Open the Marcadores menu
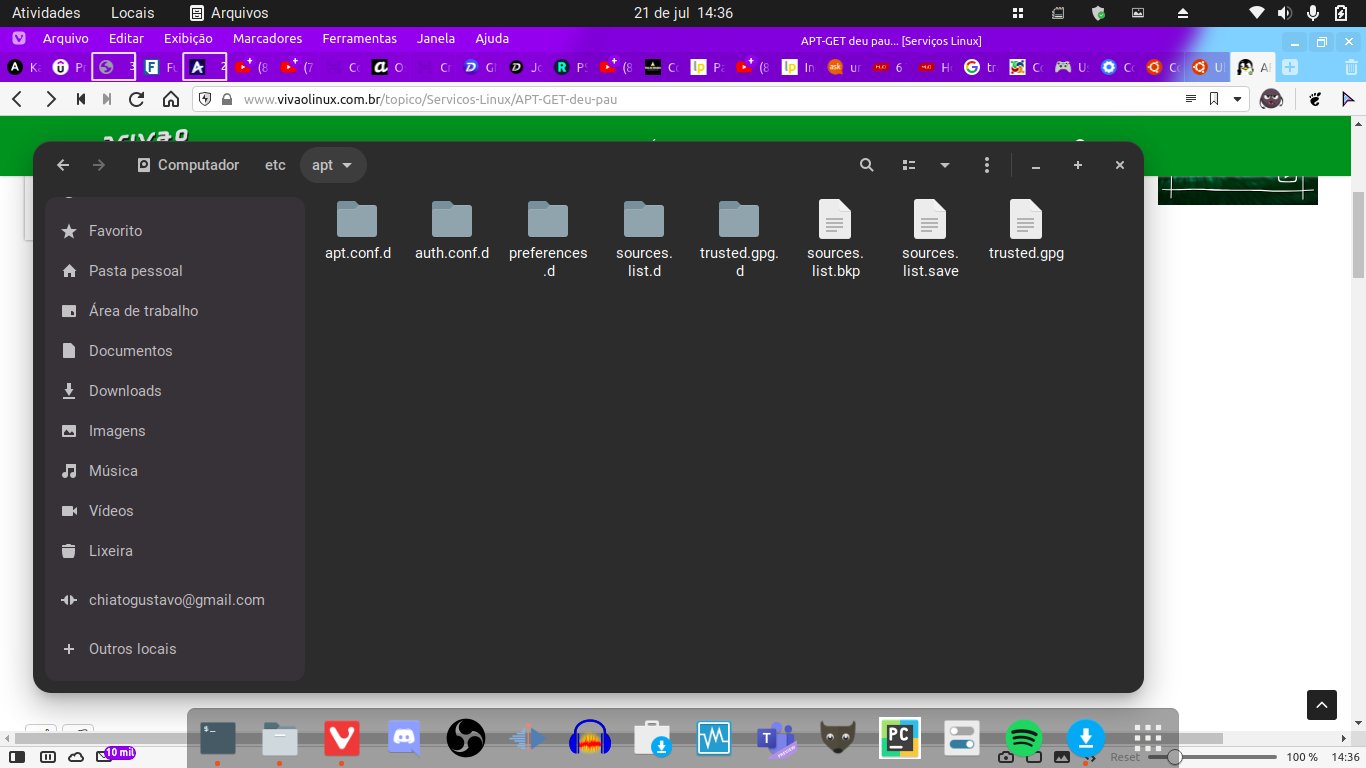Image resolution: width=1366 pixels, height=768 pixels. [x=267, y=39]
